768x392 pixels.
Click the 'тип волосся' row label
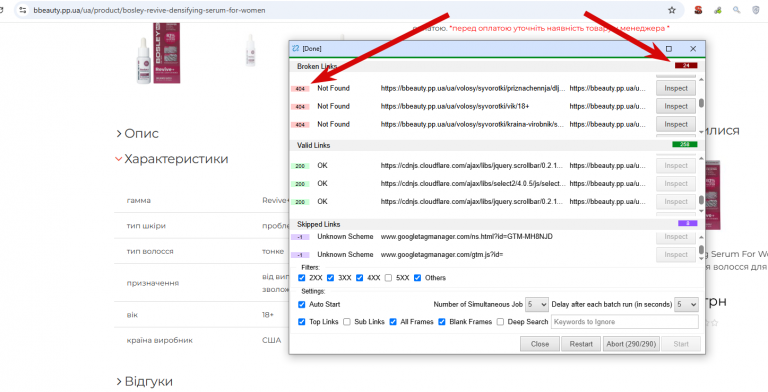[150, 251]
